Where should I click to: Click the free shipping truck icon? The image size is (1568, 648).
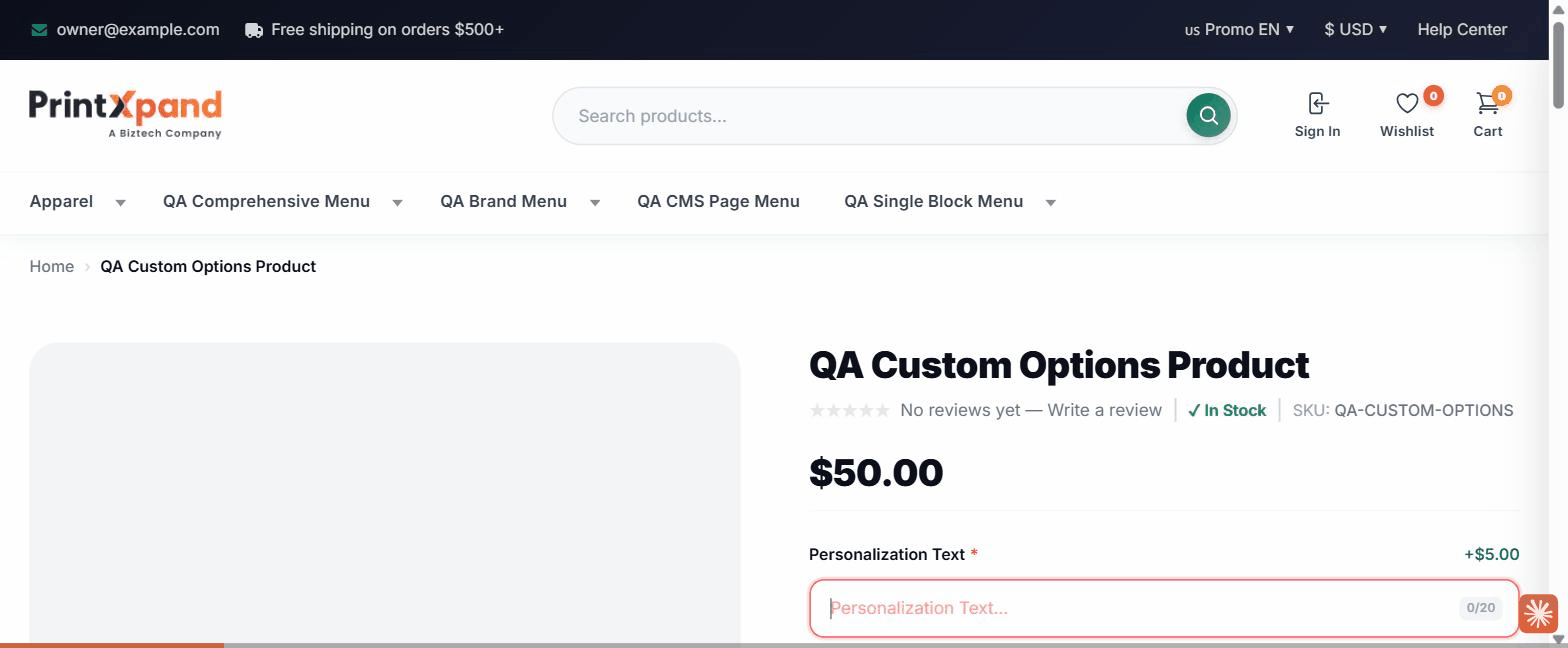tap(254, 30)
